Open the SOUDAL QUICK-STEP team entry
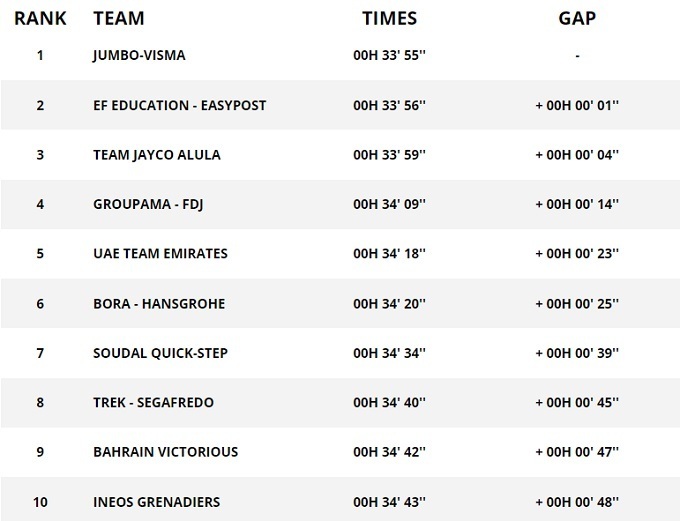Viewport: 680px width, 521px height. point(158,352)
